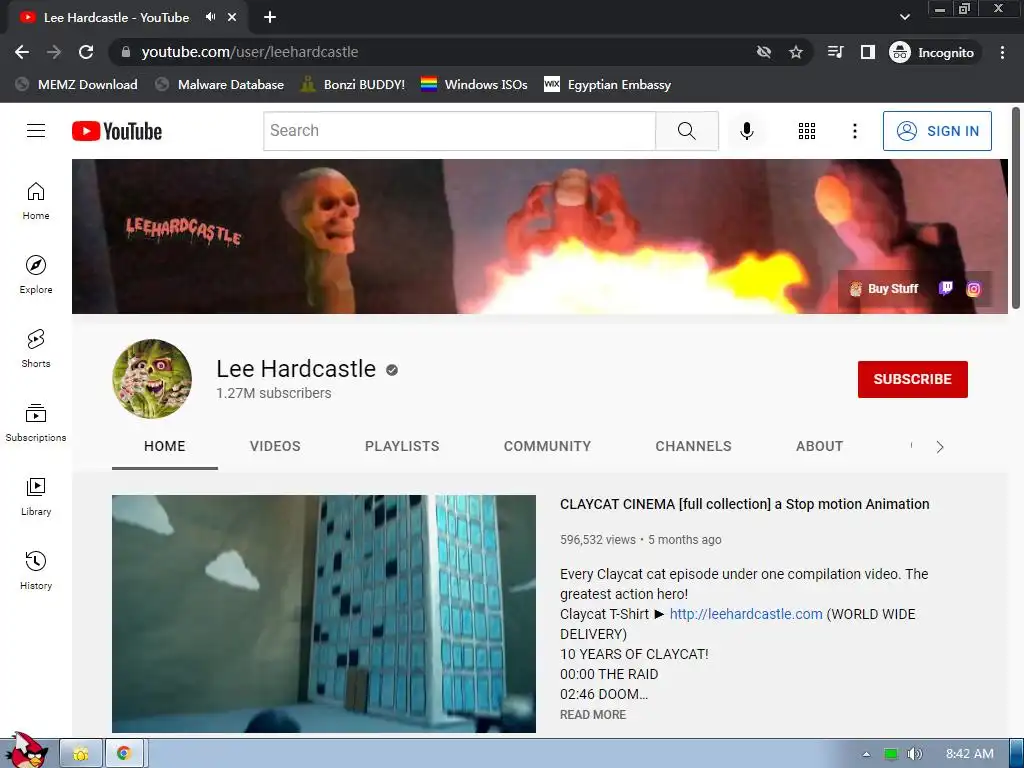Play the CLAYCAT CINEMA video thumbnail
This screenshot has height=768, width=1024.
(324, 614)
